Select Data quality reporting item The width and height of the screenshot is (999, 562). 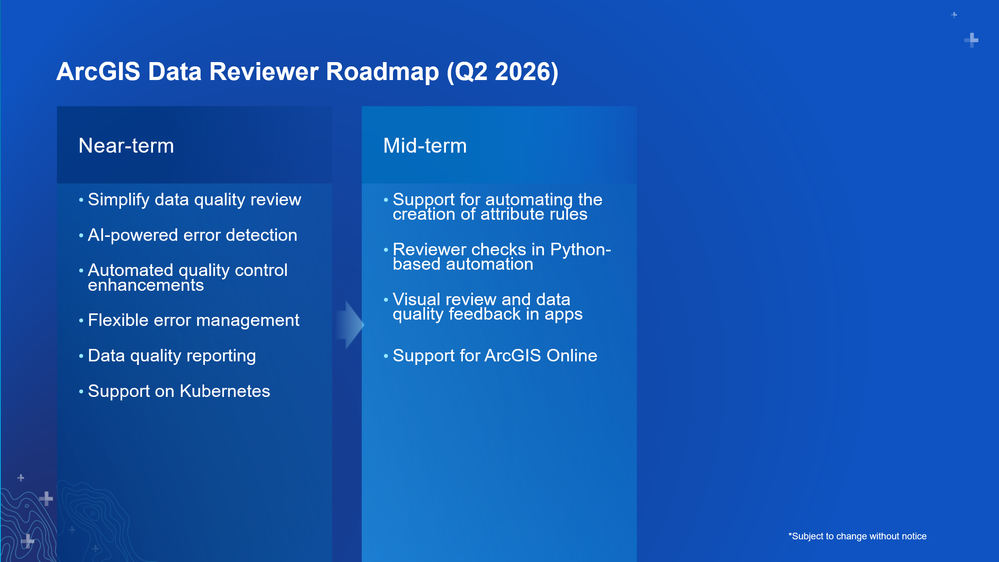(x=171, y=356)
